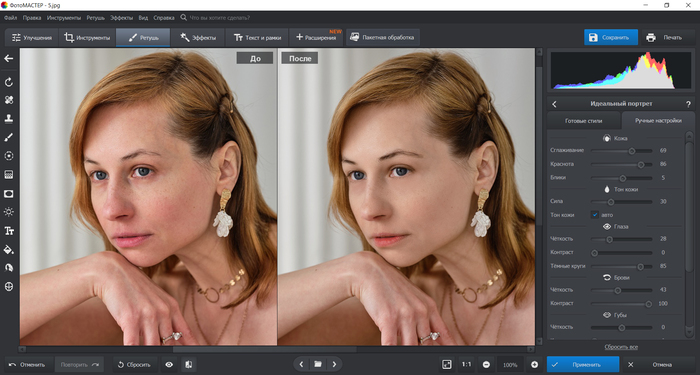Click the Отмена button
This screenshot has height=375, width=700.
[658, 365]
